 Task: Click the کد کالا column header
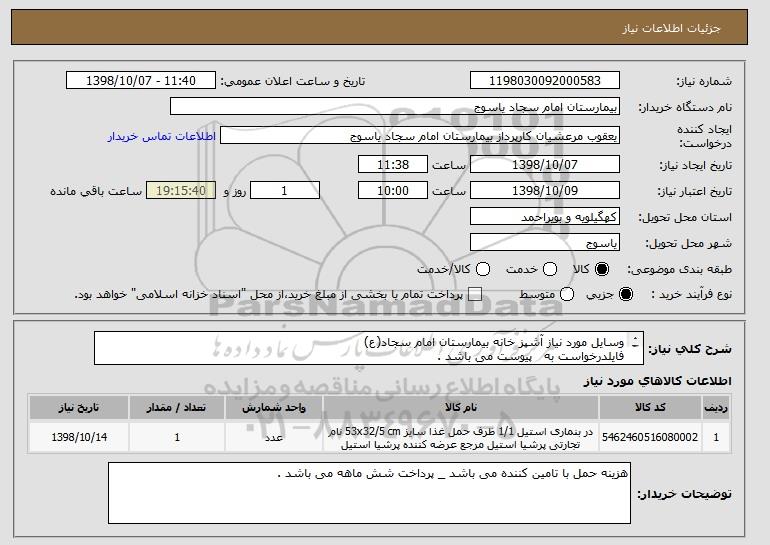click(x=650, y=408)
